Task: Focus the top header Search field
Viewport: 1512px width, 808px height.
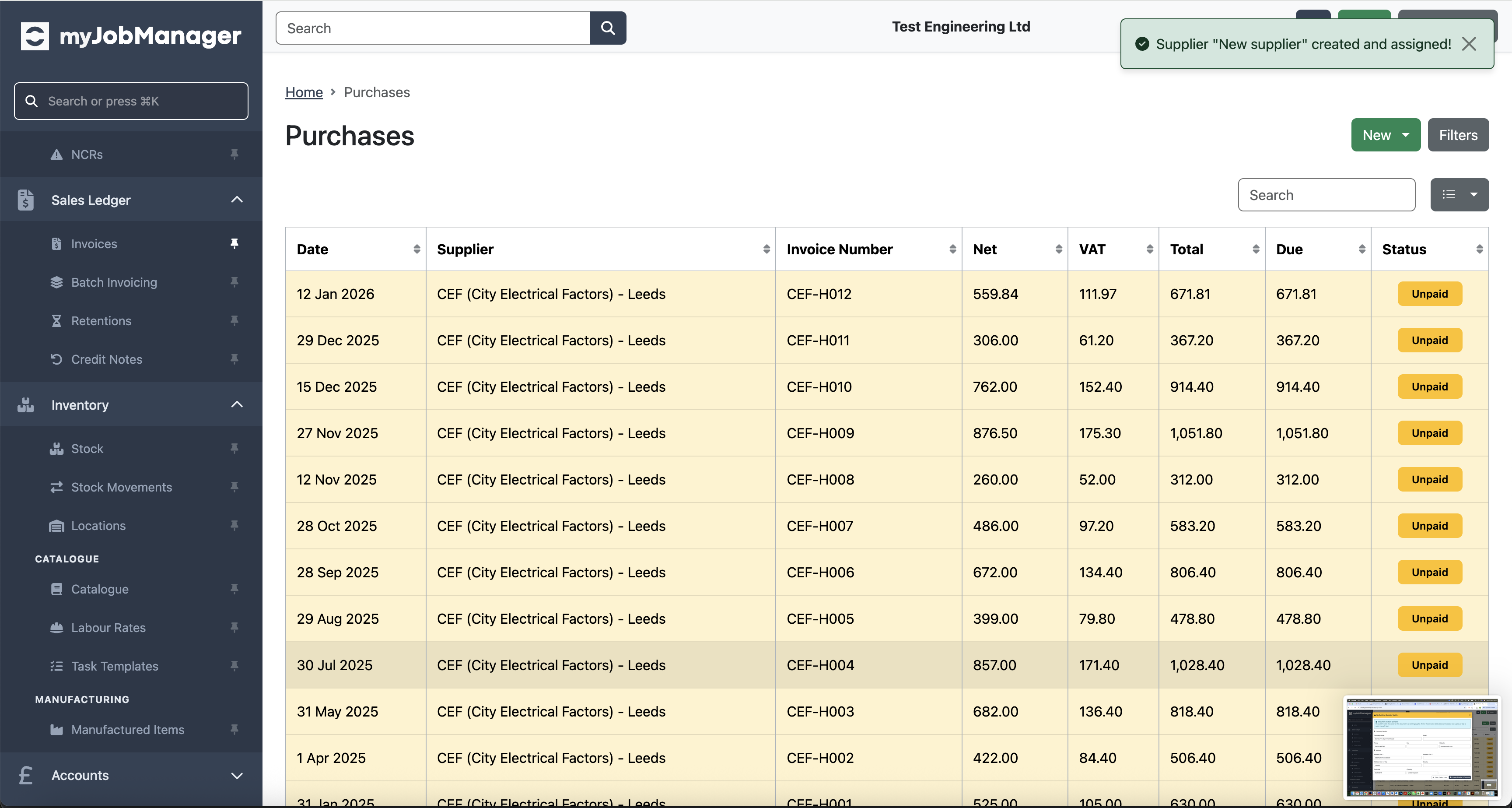Action: 433,28
